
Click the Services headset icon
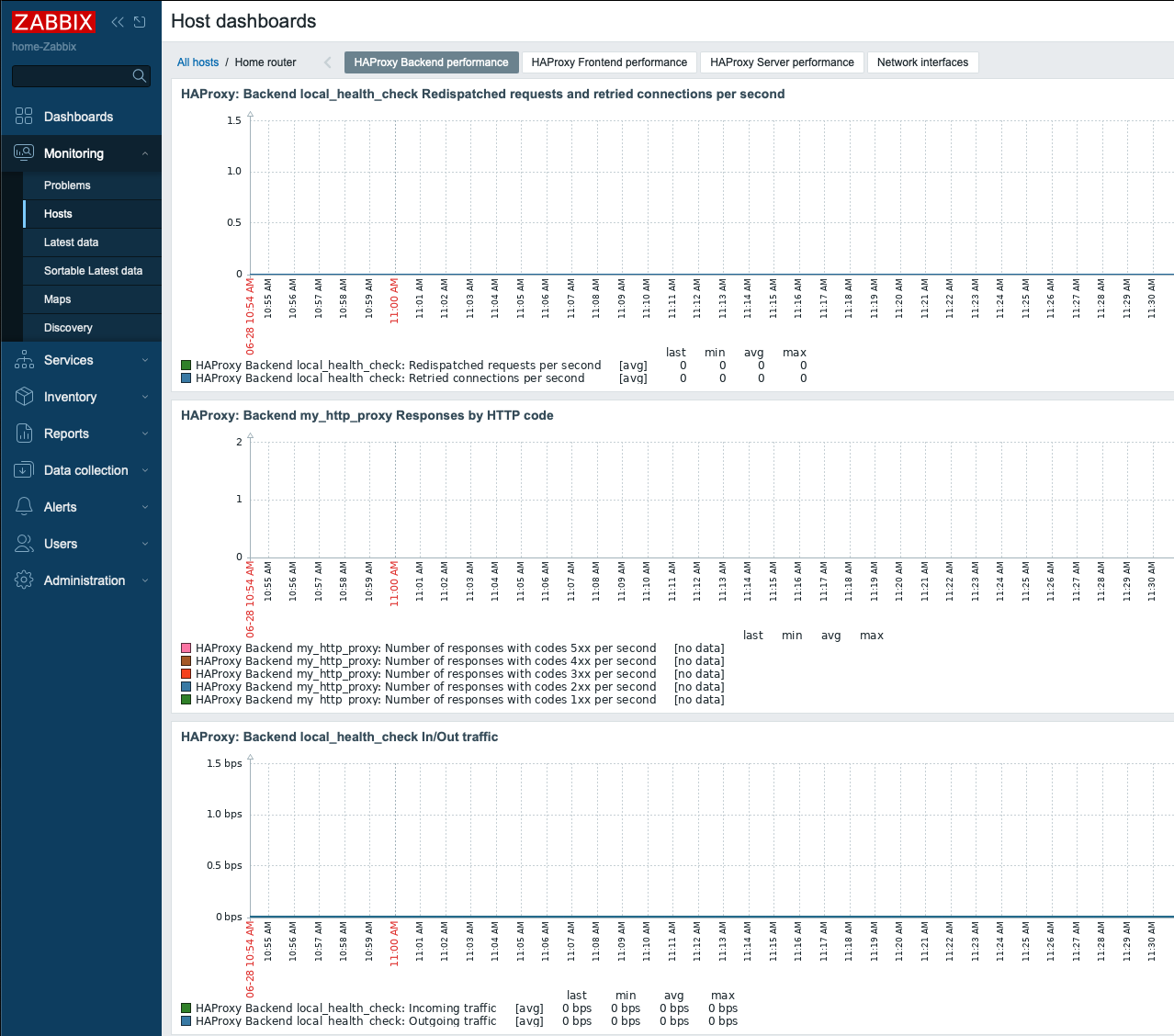[23, 360]
